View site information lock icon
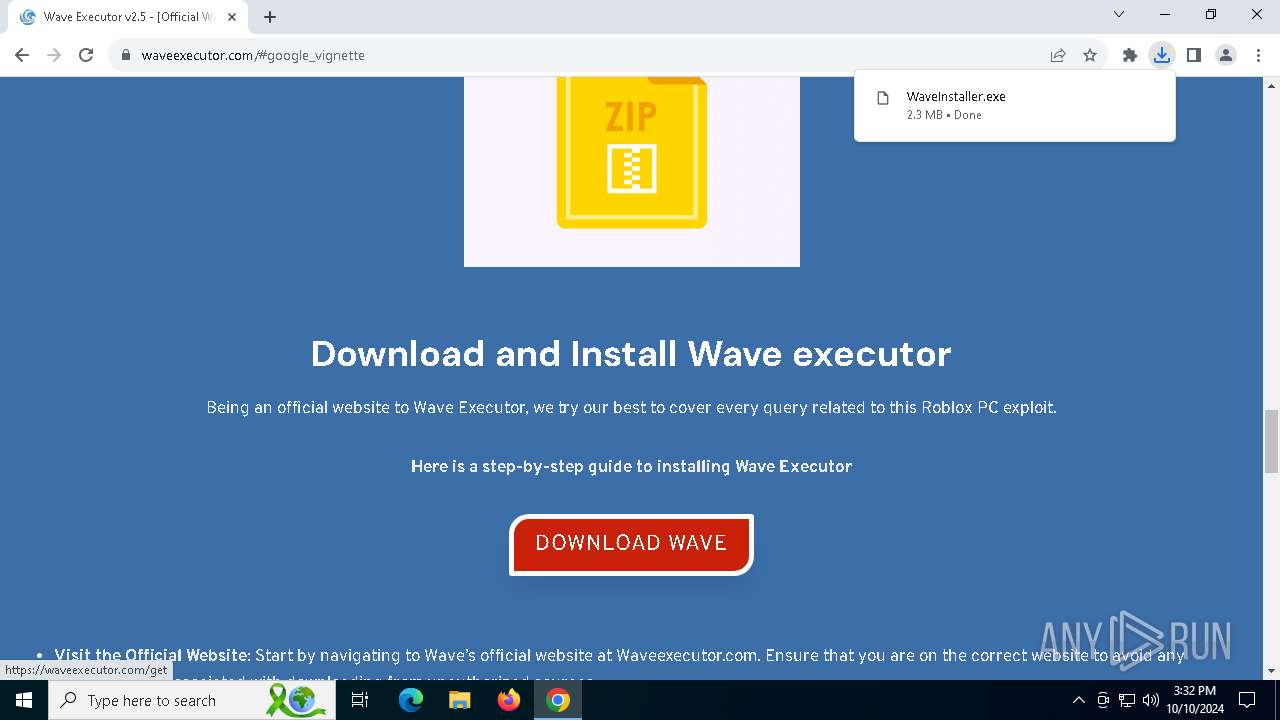This screenshot has height=720, width=1280. (x=126, y=55)
